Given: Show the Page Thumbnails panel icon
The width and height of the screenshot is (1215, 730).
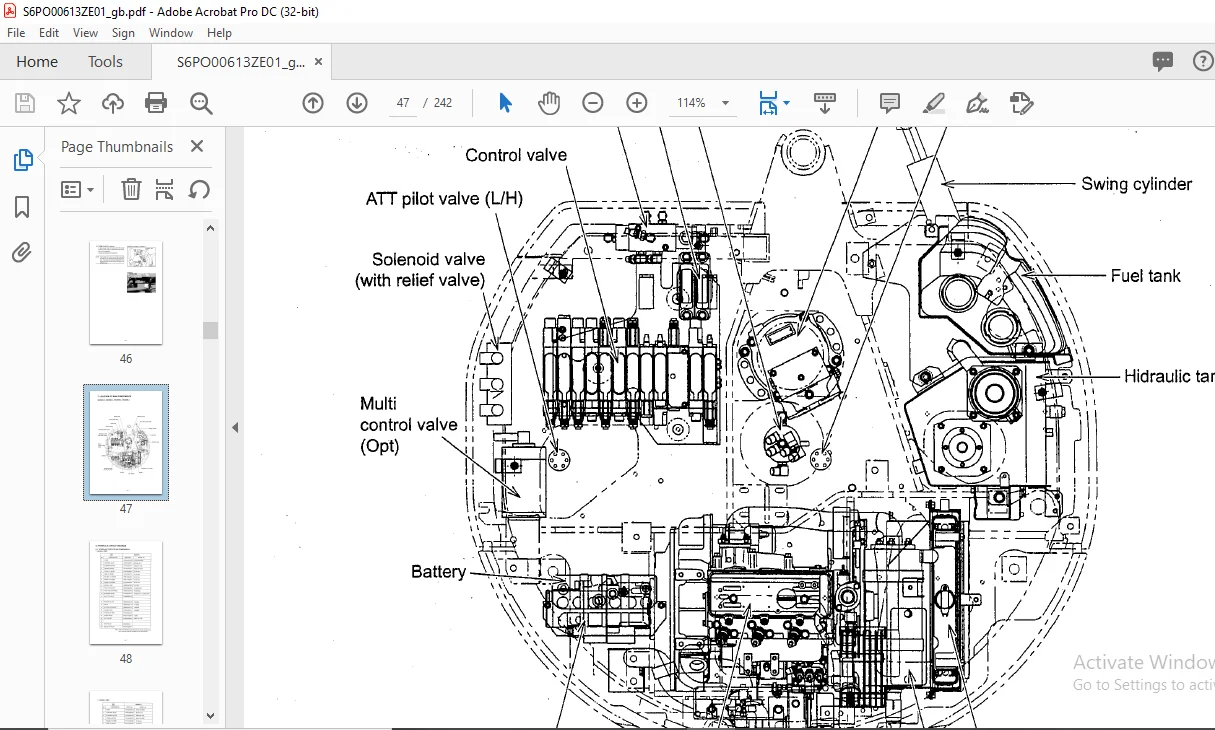Looking at the screenshot, I should [22, 160].
